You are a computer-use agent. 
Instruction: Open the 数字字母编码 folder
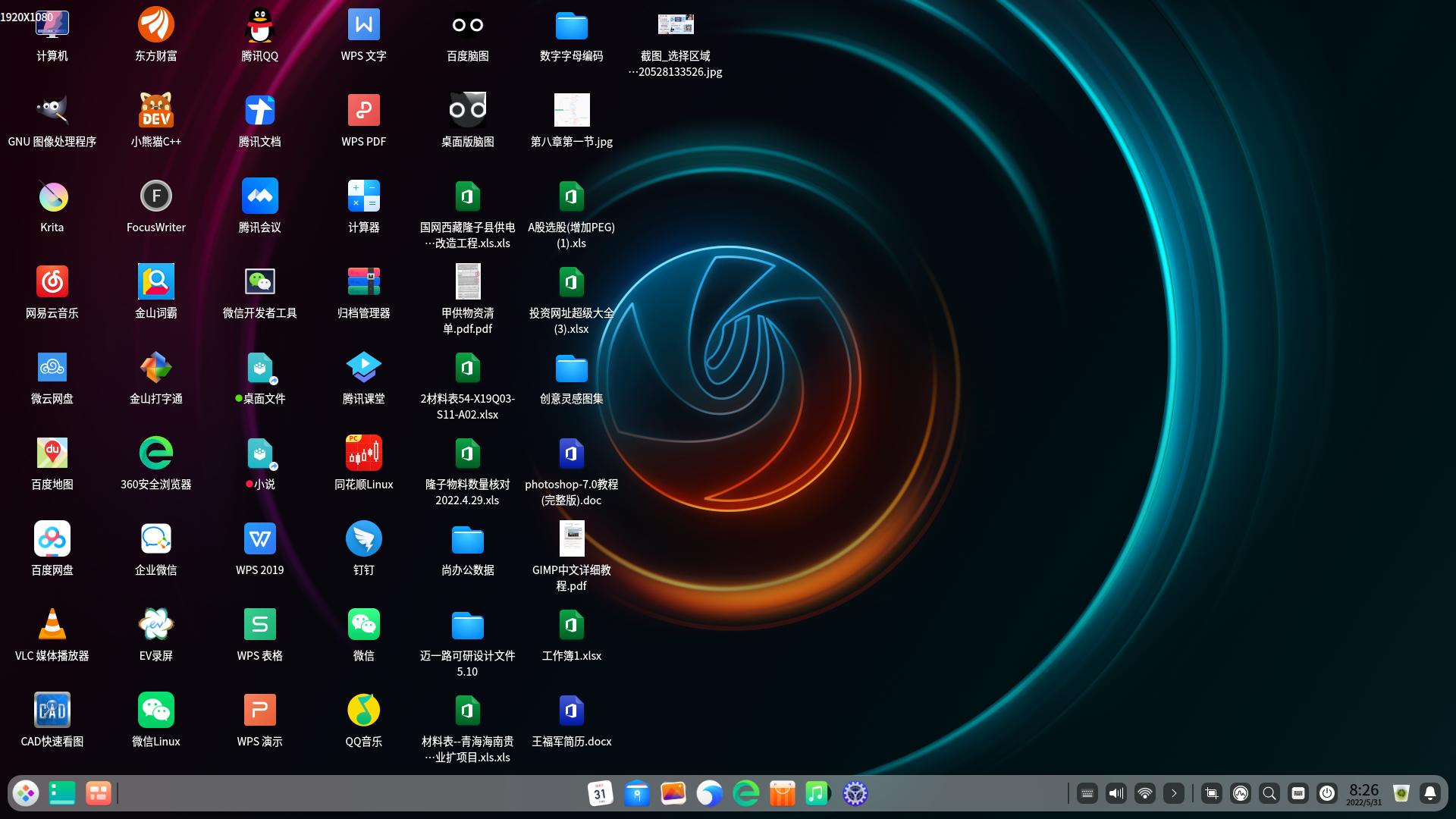pos(573,24)
